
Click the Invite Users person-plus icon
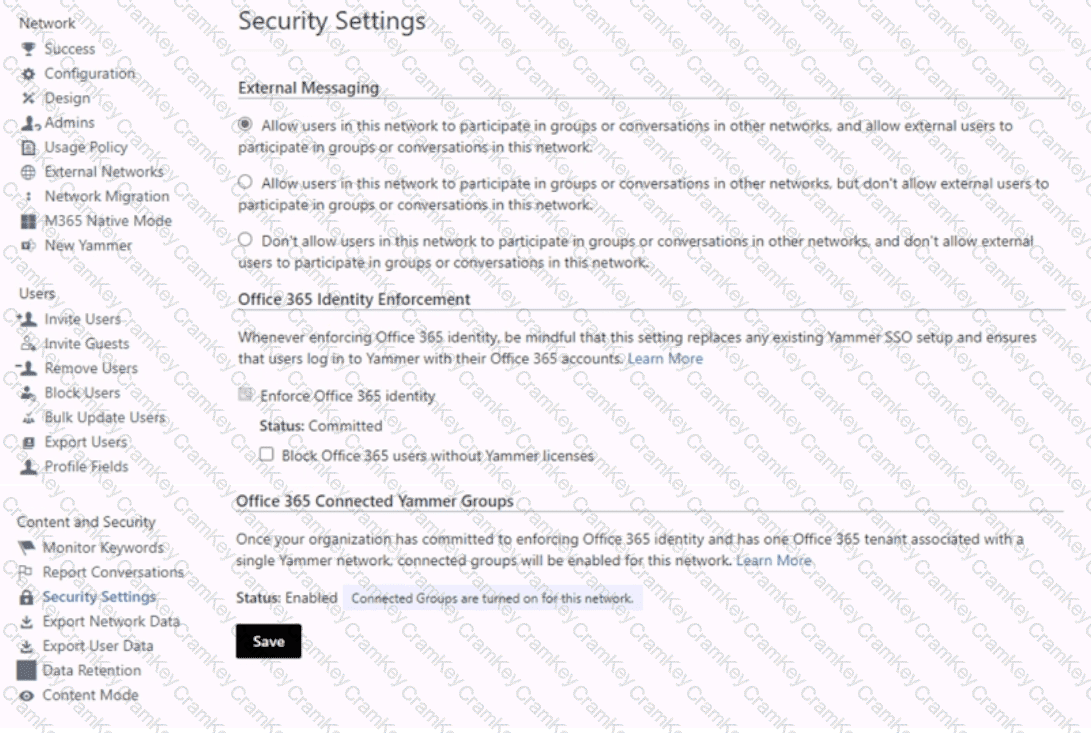coord(27,319)
